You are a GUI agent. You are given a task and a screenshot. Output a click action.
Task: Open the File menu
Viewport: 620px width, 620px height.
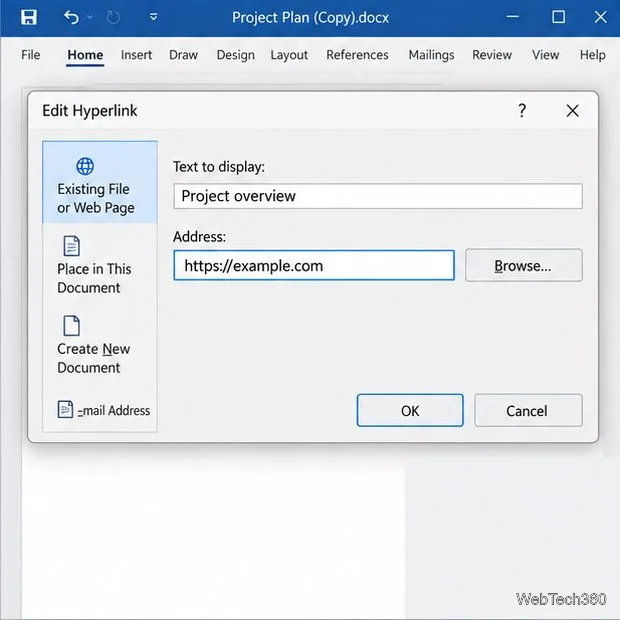tap(30, 55)
